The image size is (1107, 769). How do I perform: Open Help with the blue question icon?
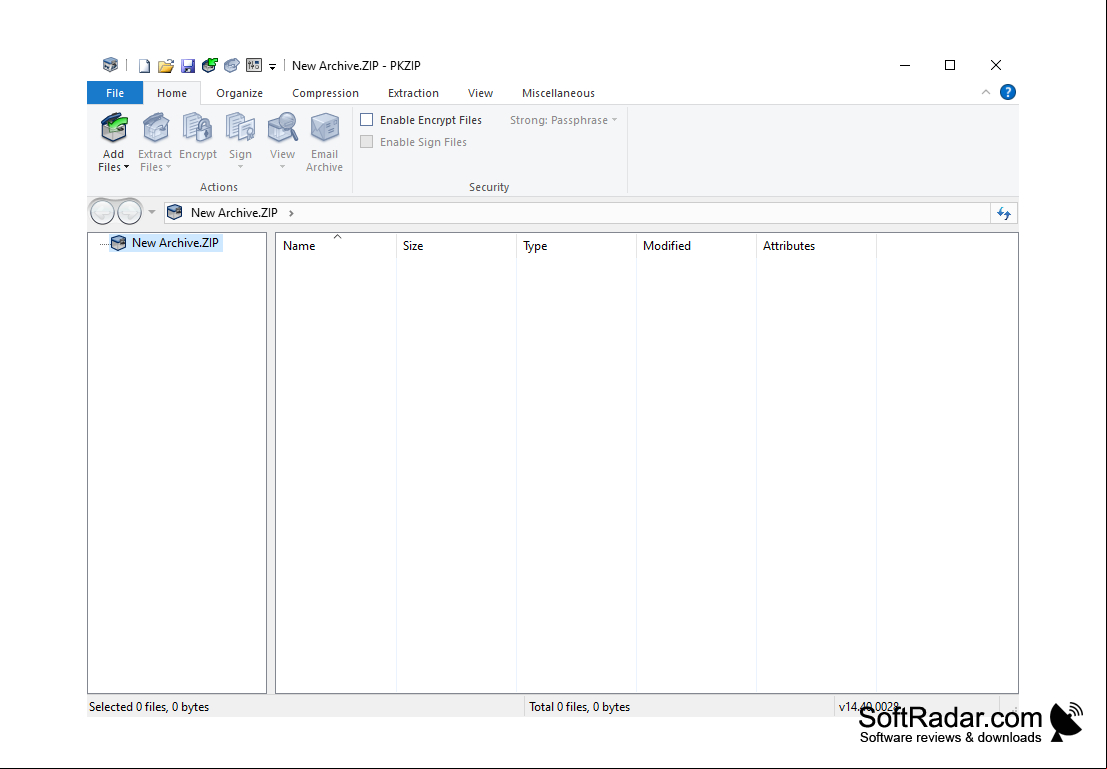coord(1007,93)
